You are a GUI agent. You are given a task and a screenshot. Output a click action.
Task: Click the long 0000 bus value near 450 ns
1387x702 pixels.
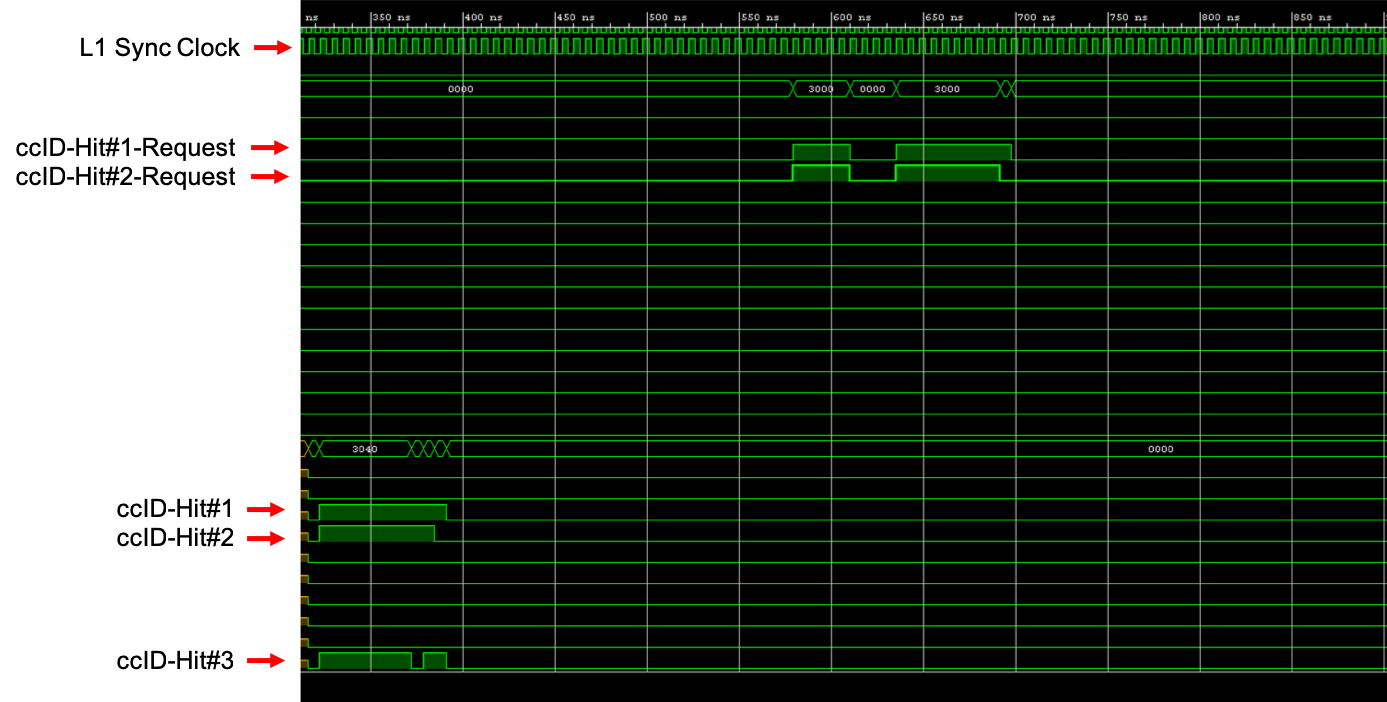pos(460,89)
